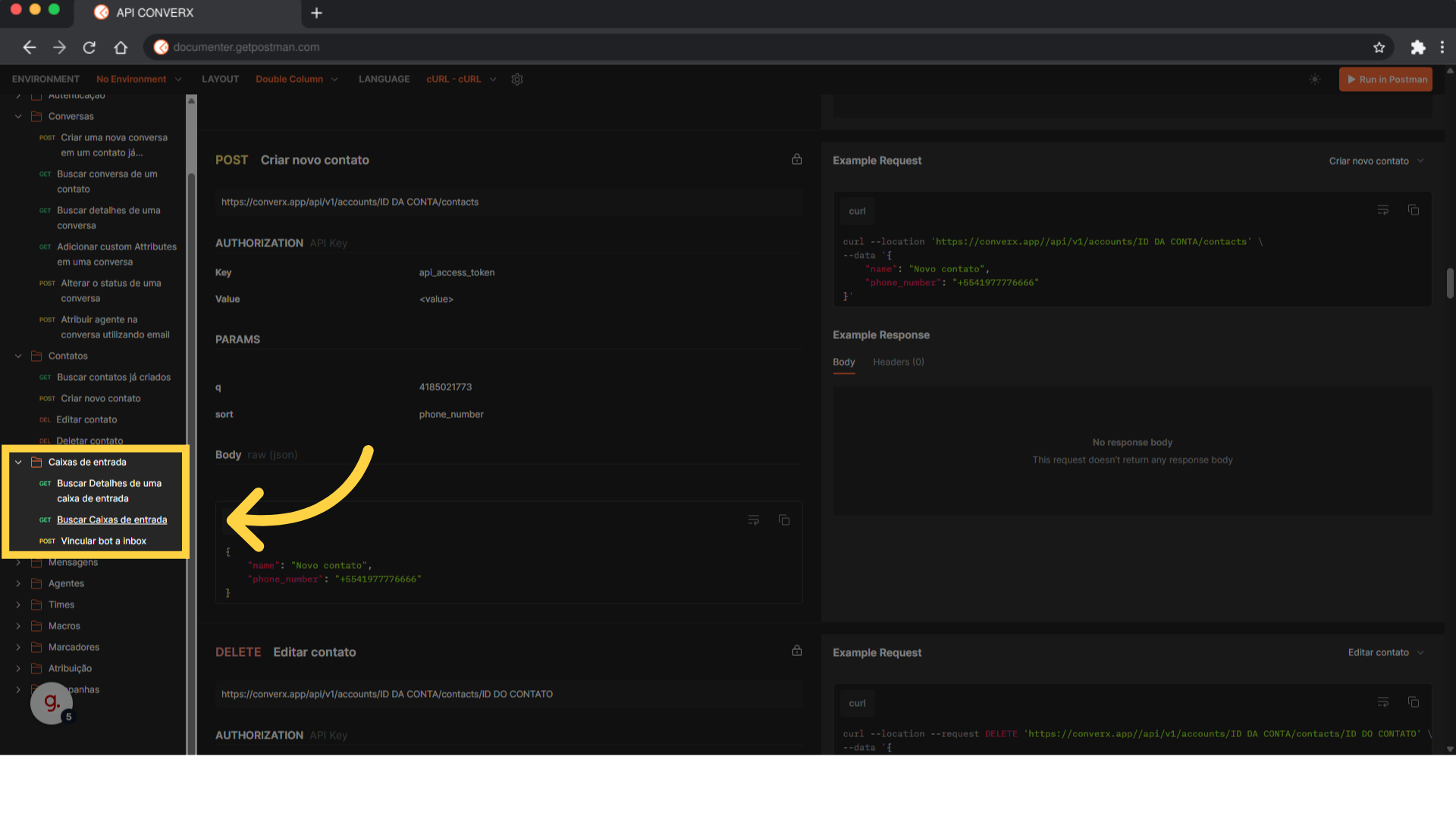Open Buscar contatos já criados request

click(x=114, y=377)
